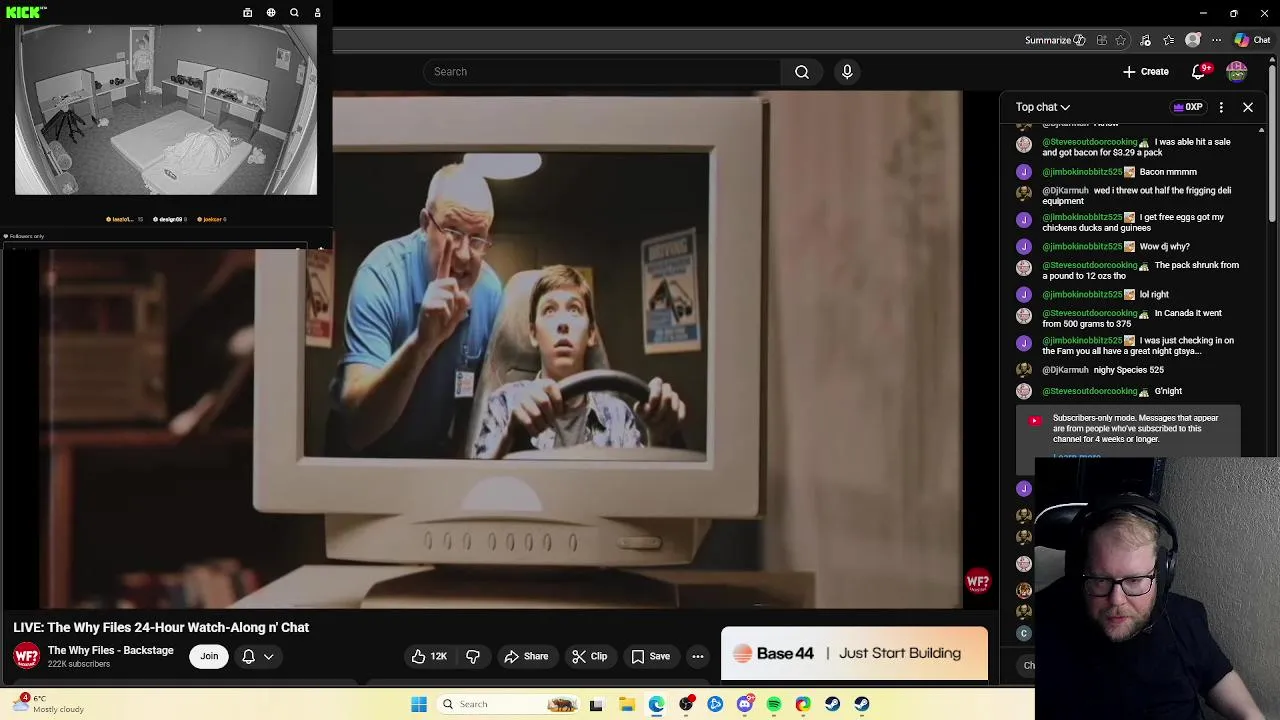
Task: Open Edge settings and more menu
Action: [1217, 40]
